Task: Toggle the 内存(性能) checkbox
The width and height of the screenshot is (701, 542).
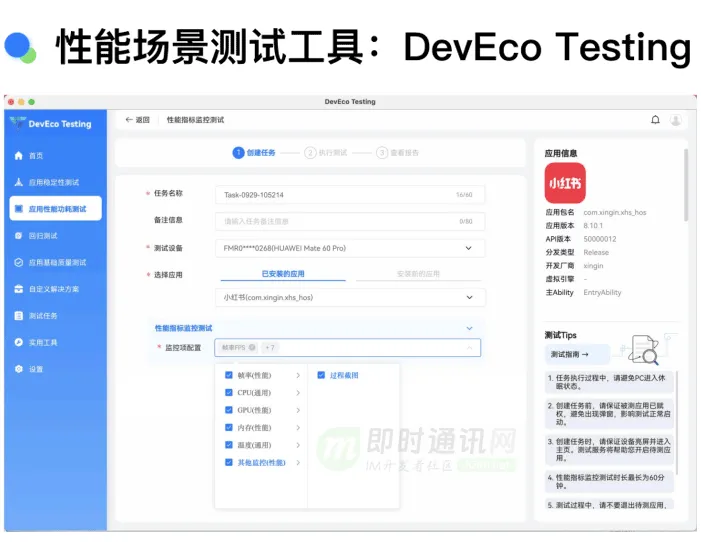Action: (x=229, y=428)
